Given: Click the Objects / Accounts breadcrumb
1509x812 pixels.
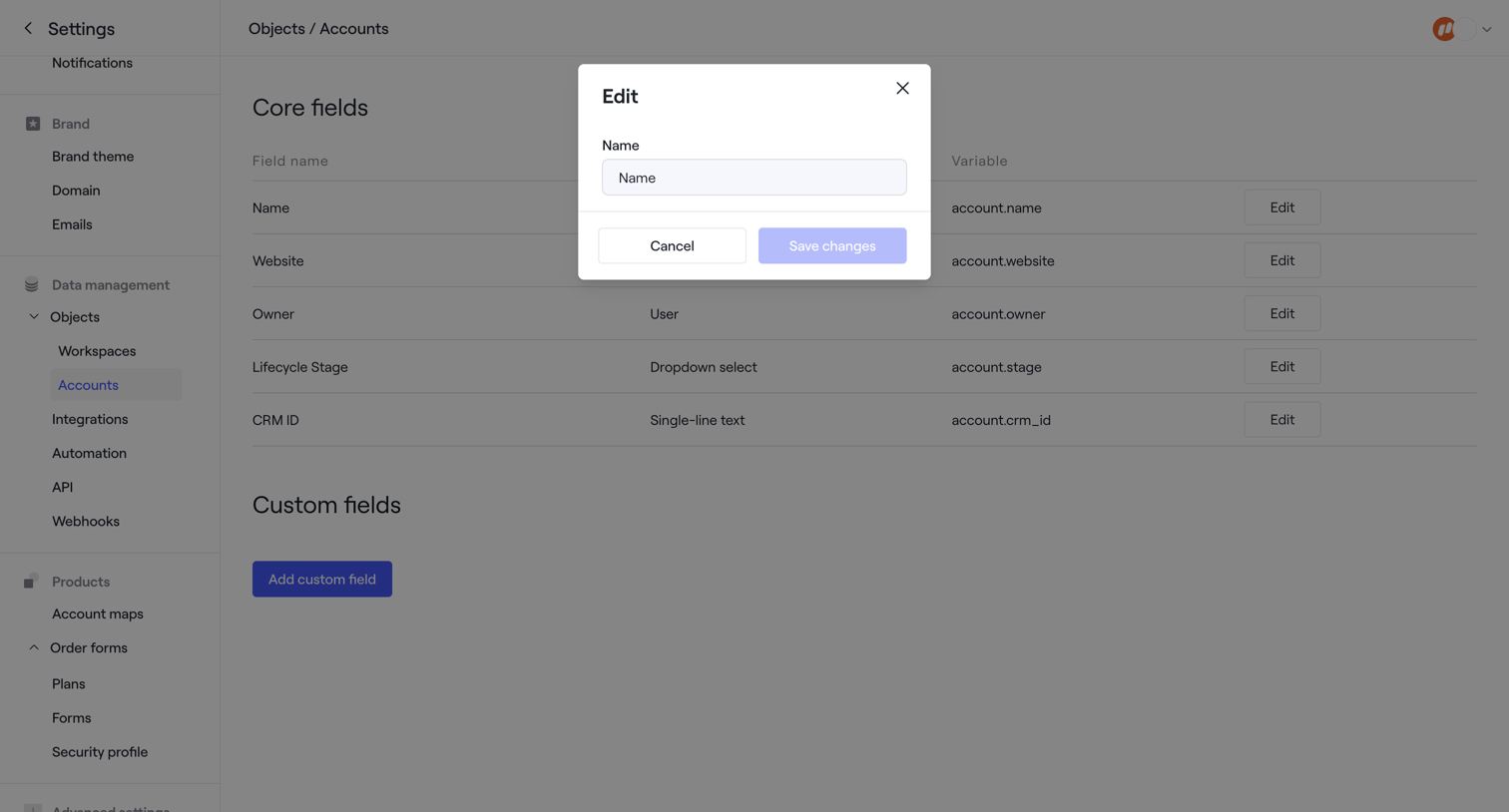Looking at the screenshot, I should pyautogui.click(x=318, y=28).
